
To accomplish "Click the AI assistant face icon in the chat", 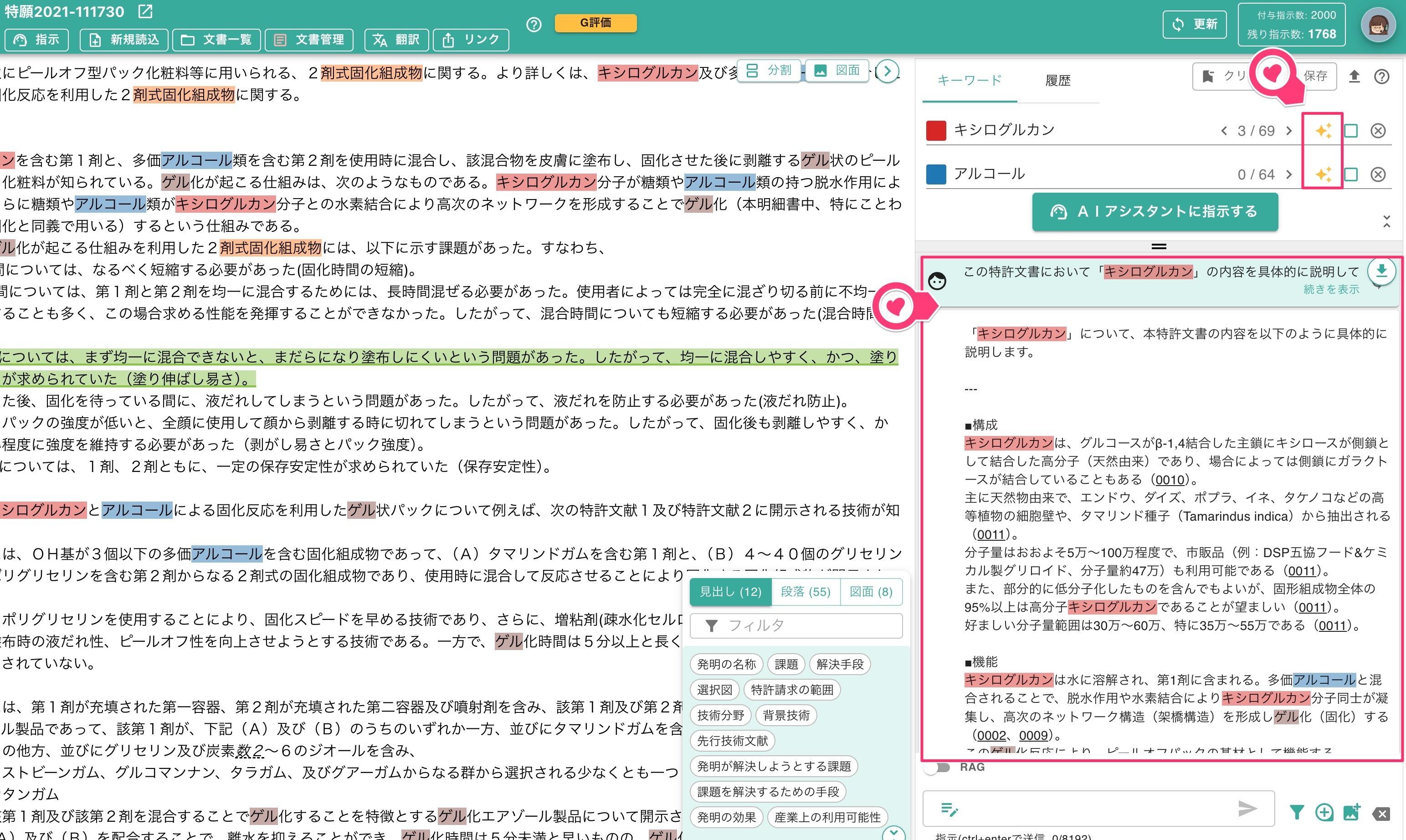I will (x=937, y=281).
